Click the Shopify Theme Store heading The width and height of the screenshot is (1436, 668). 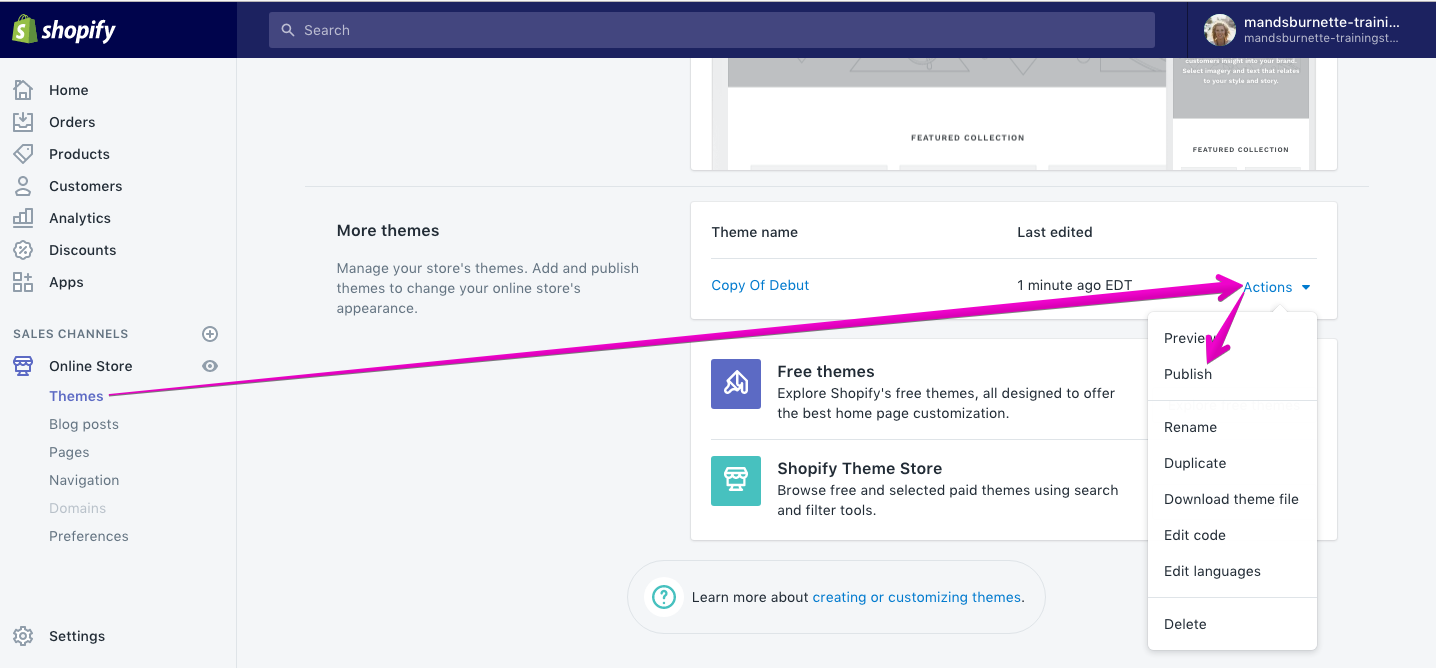pyautogui.click(x=860, y=468)
